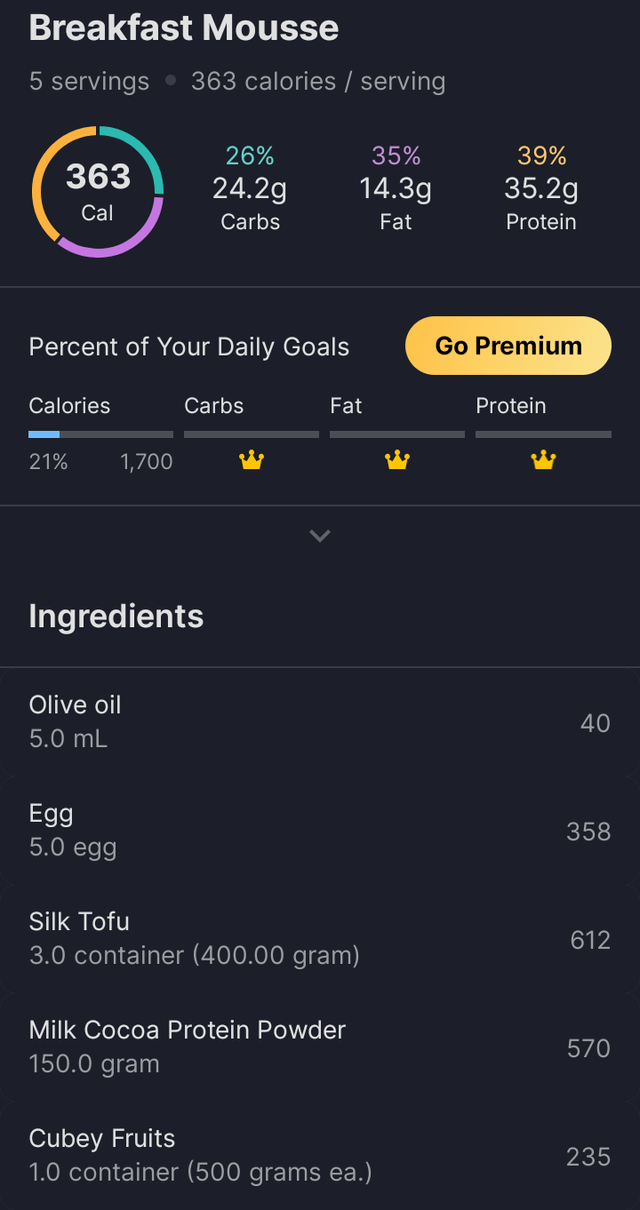Click the 35% Fat macro stat
The height and width of the screenshot is (1210, 640).
point(396,188)
